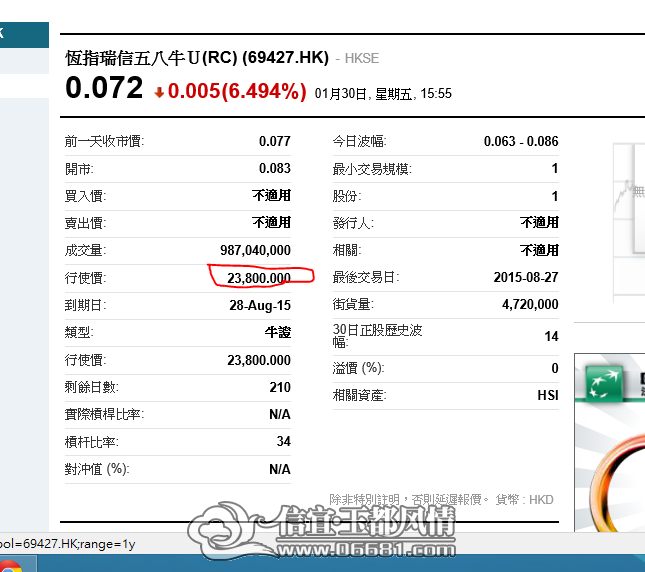The image size is (645, 572).
Task: Click the stock price chart thumbnail
Action: pos(629,222)
